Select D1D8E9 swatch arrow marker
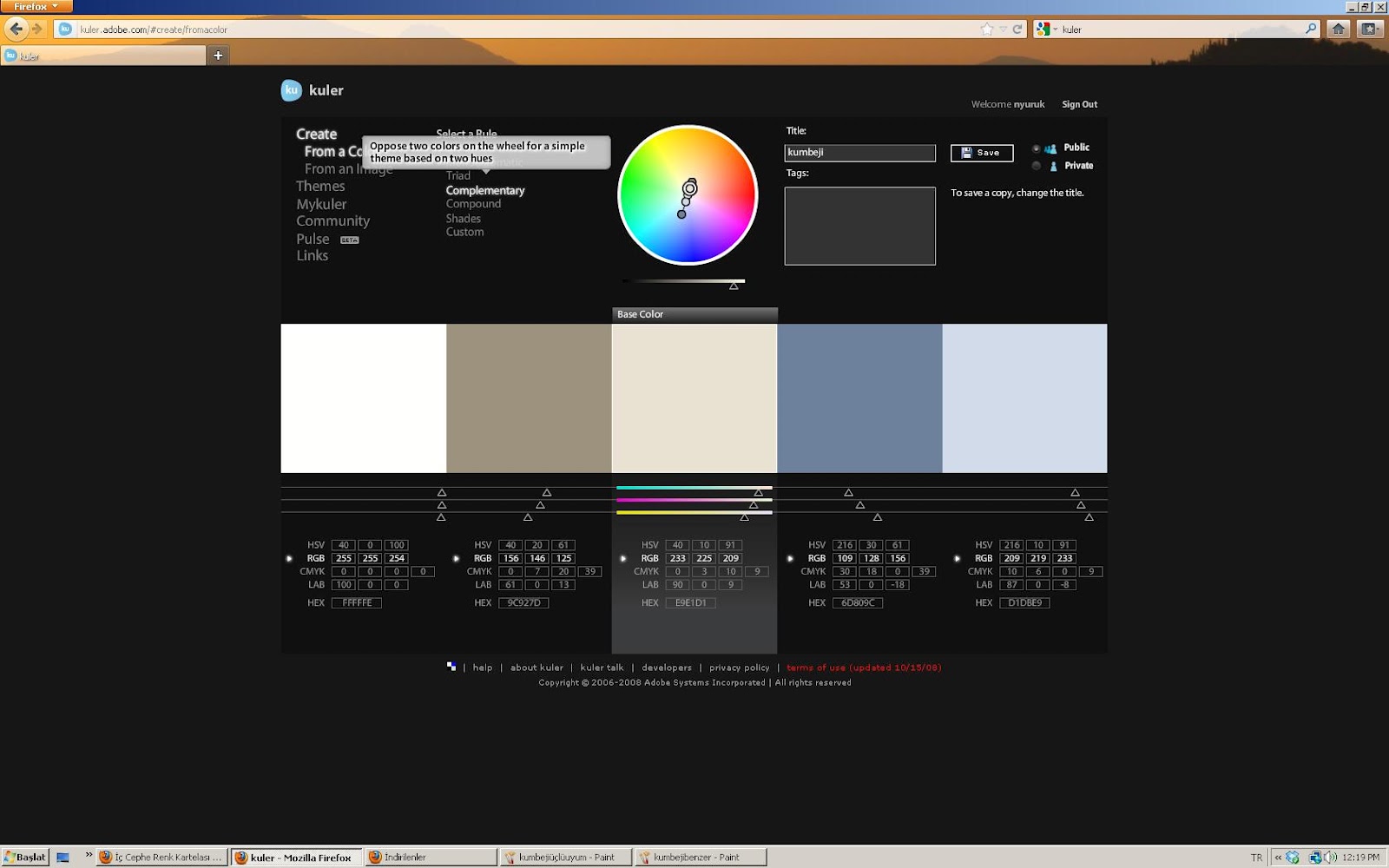Viewport: 1389px width, 868px height. coord(957,558)
